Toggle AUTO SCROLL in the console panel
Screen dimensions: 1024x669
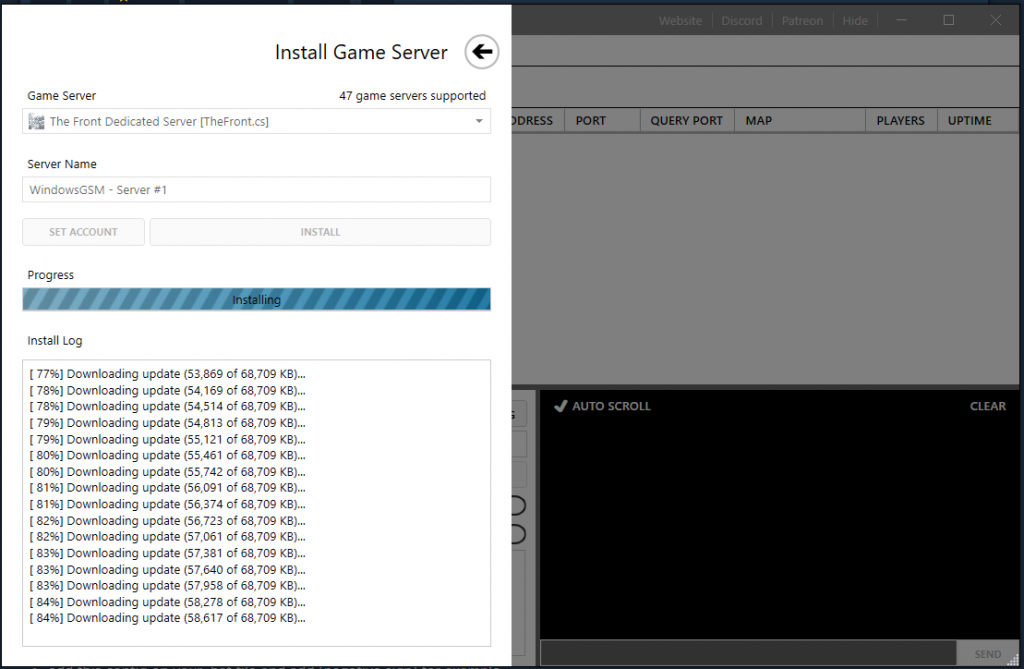coord(610,406)
